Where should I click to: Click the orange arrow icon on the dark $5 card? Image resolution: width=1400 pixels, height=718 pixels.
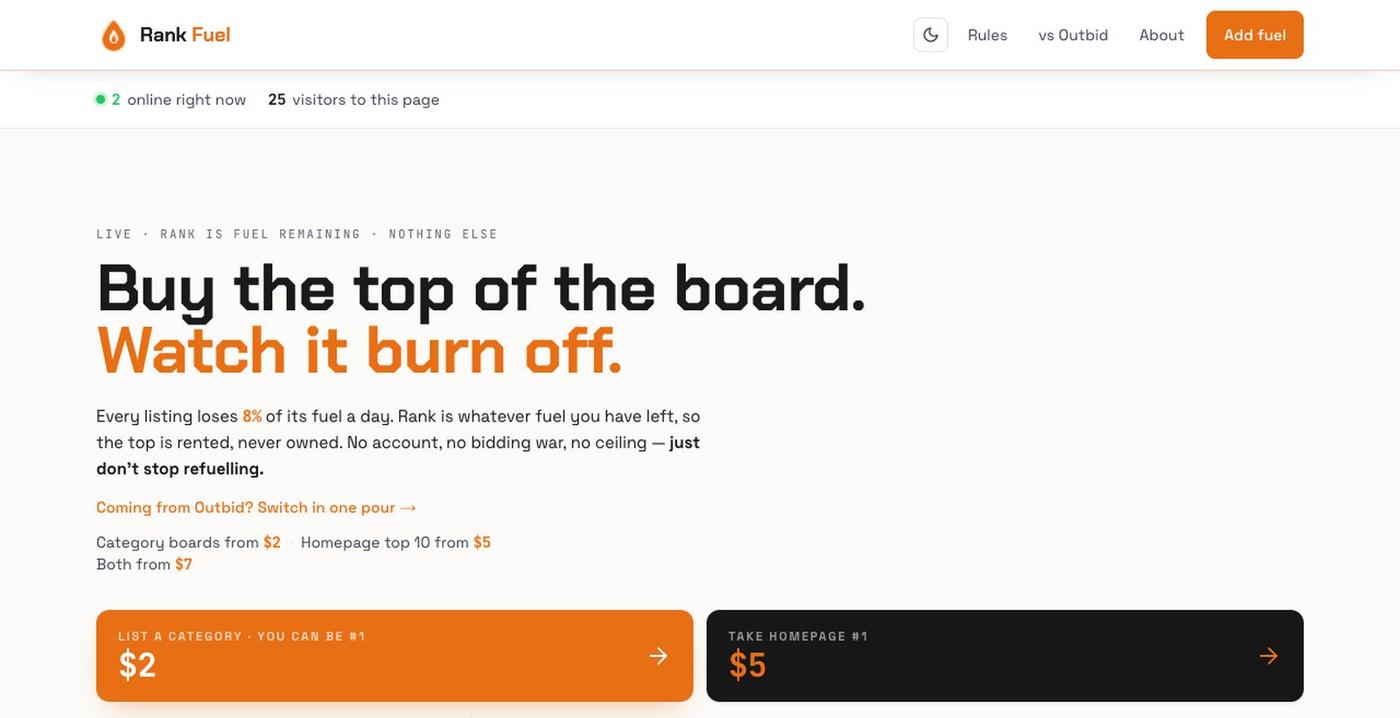[x=1269, y=656]
